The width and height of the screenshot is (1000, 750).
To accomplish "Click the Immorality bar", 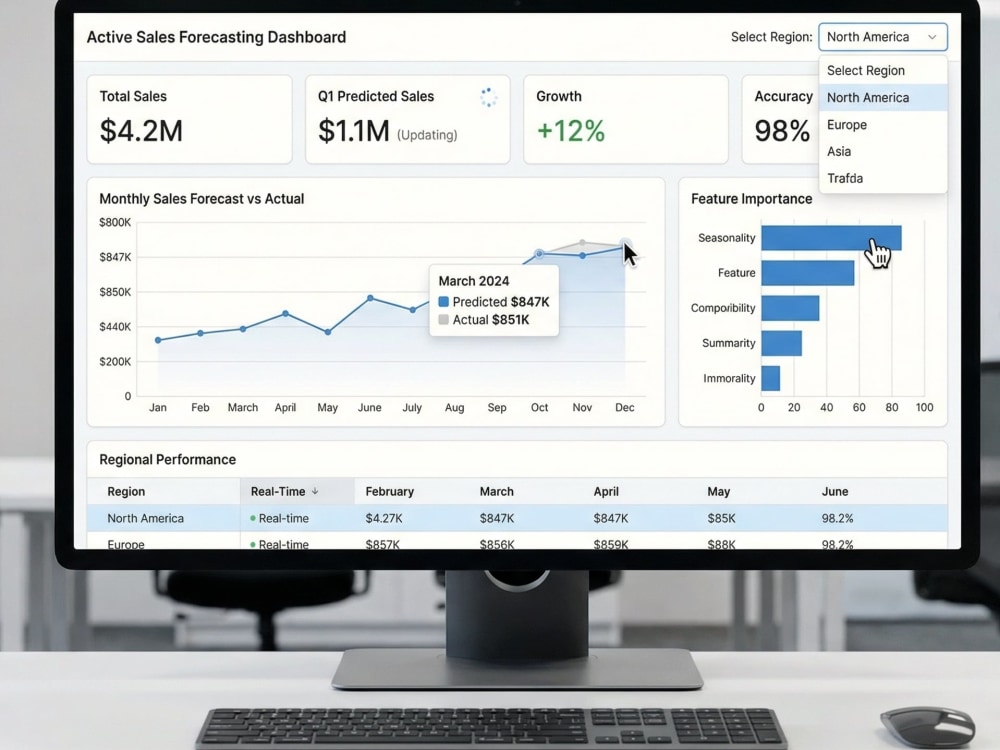I will pos(770,378).
